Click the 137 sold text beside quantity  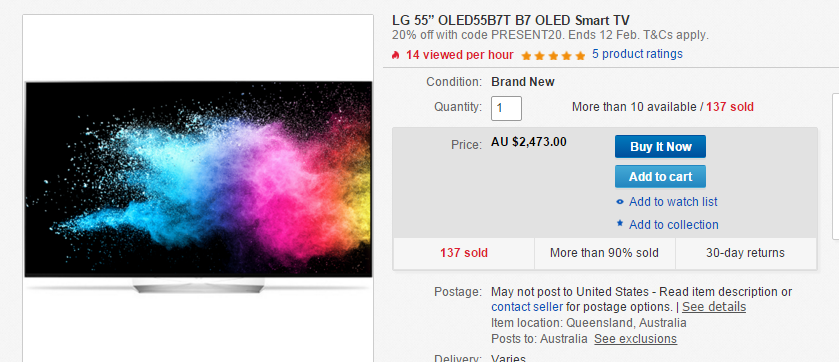(x=730, y=107)
